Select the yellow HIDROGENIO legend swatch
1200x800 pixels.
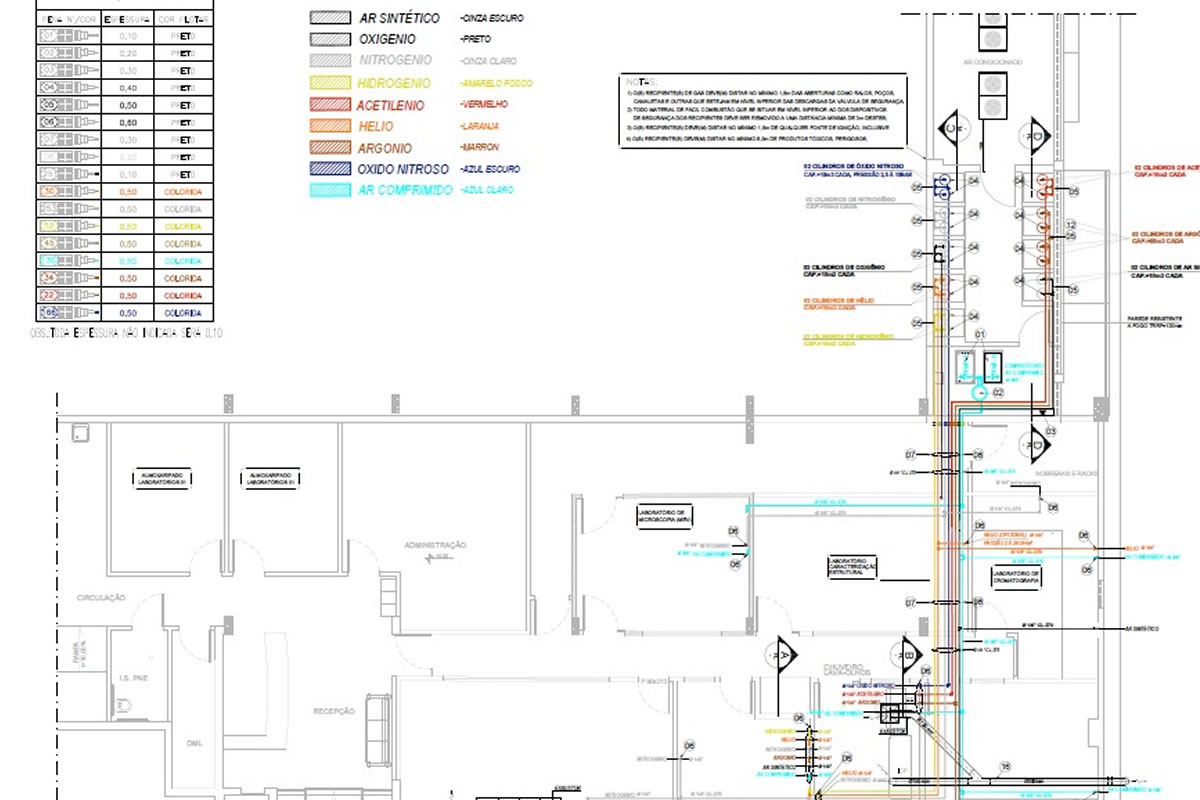(328, 84)
